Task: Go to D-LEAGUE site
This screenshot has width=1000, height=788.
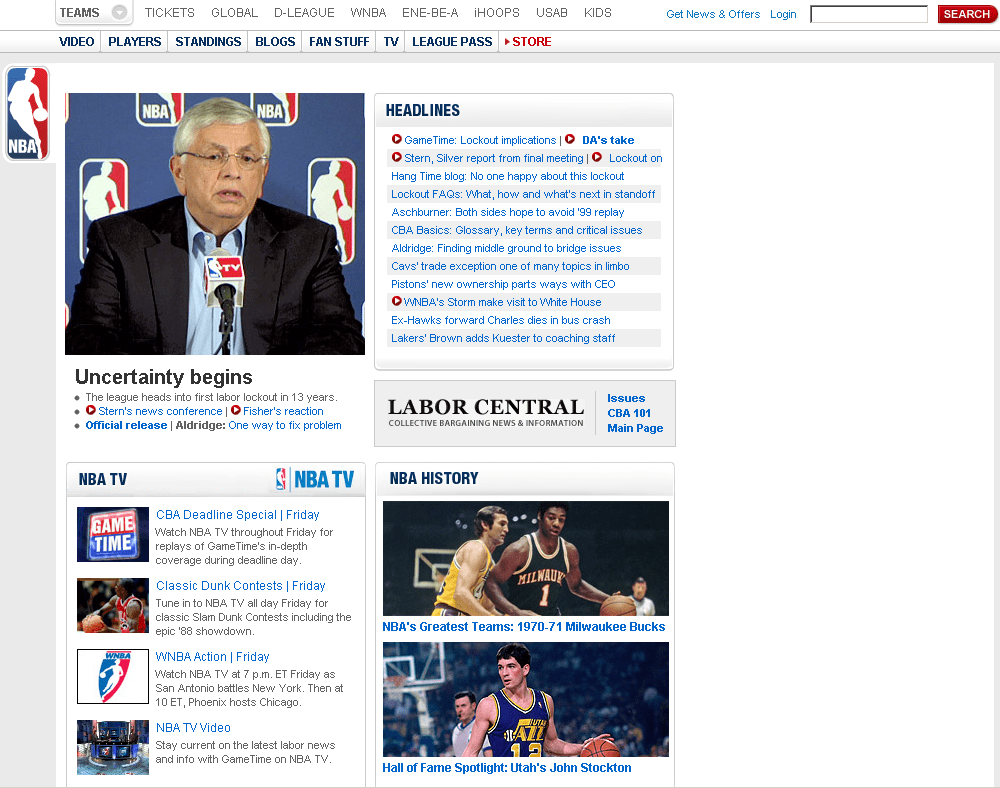Action: coord(304,13)
